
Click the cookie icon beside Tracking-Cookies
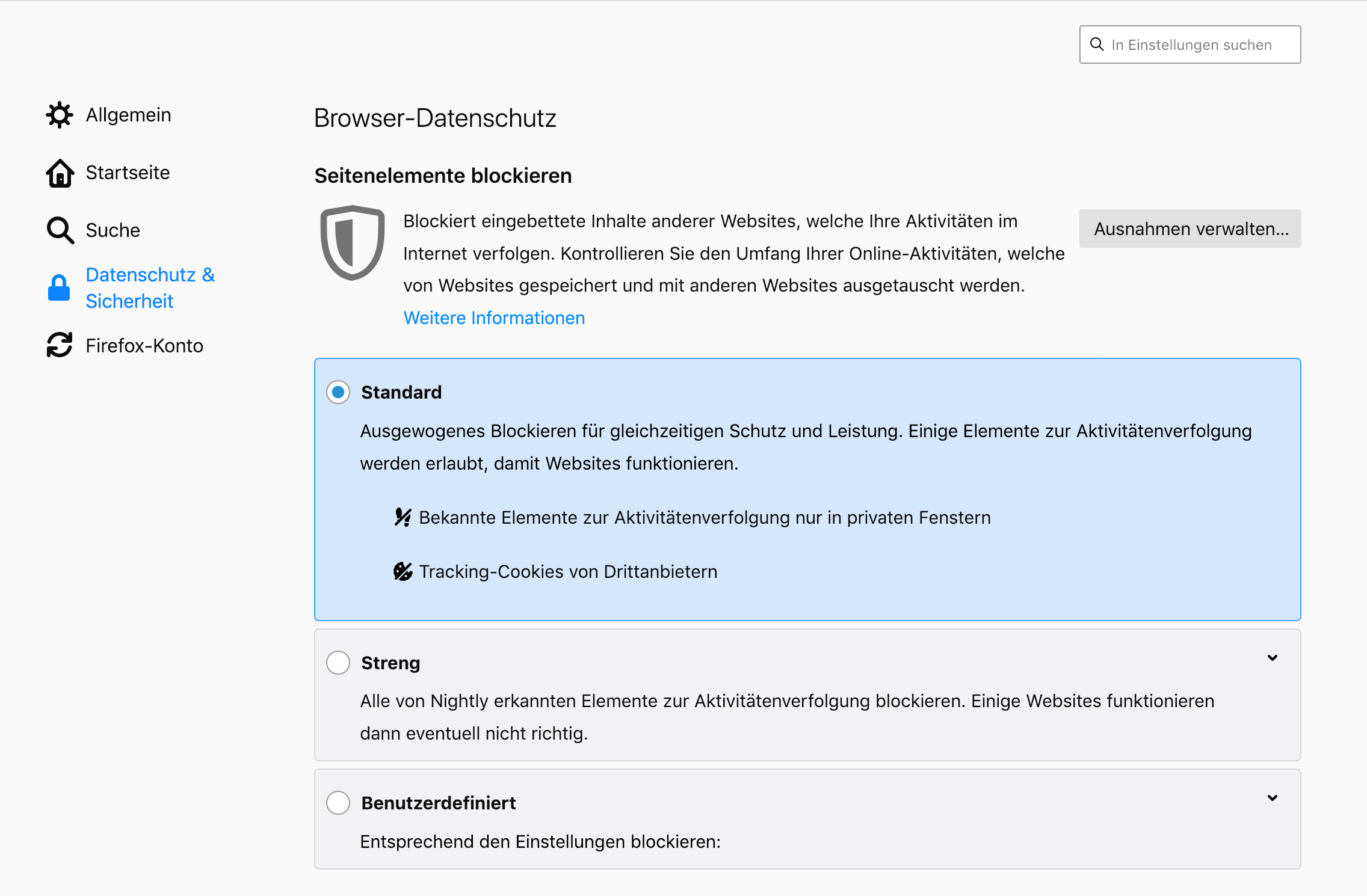(403, 571)
